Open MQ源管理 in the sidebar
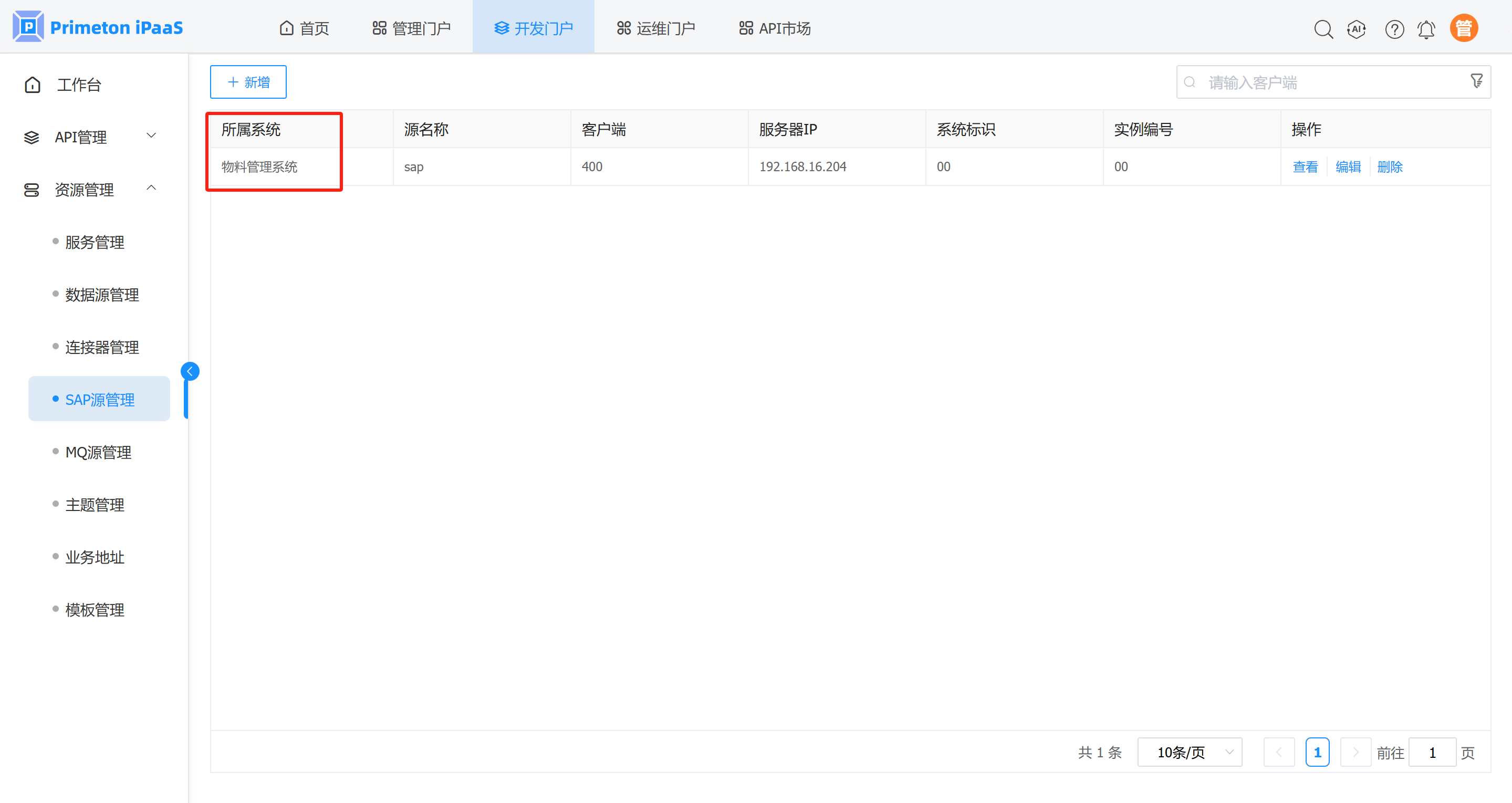 tap(98, 452)
